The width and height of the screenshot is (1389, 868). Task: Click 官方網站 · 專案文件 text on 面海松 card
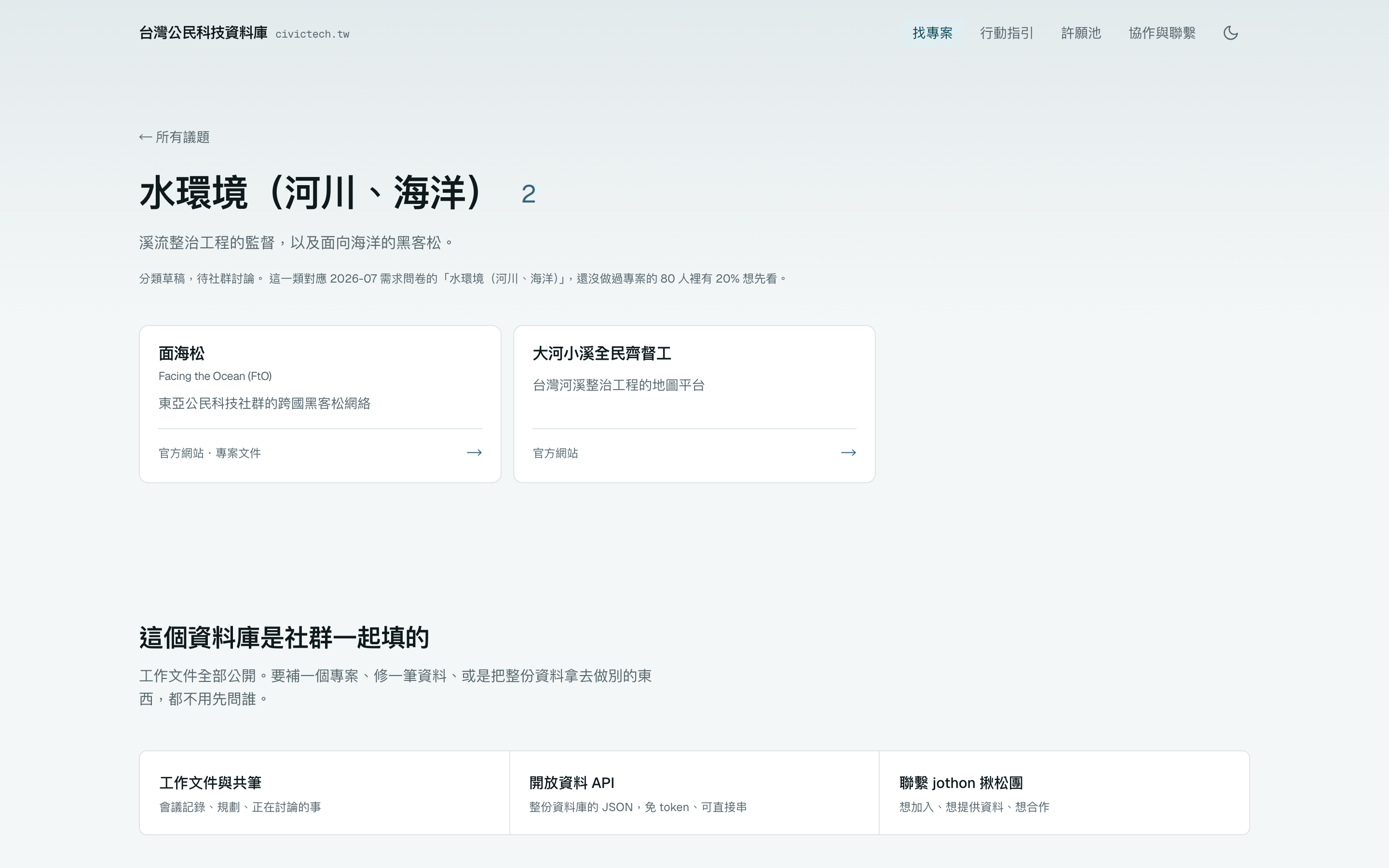(209, 453)
